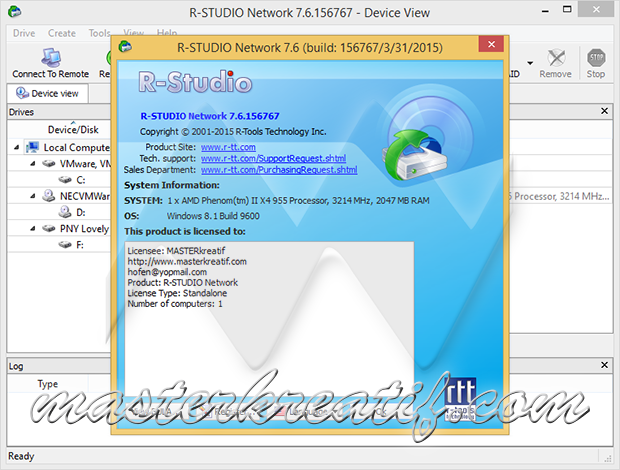Open the www.r-tt.com product site link
The width and height of the screenshot is (620, 470).
click(x=228, y=147)
